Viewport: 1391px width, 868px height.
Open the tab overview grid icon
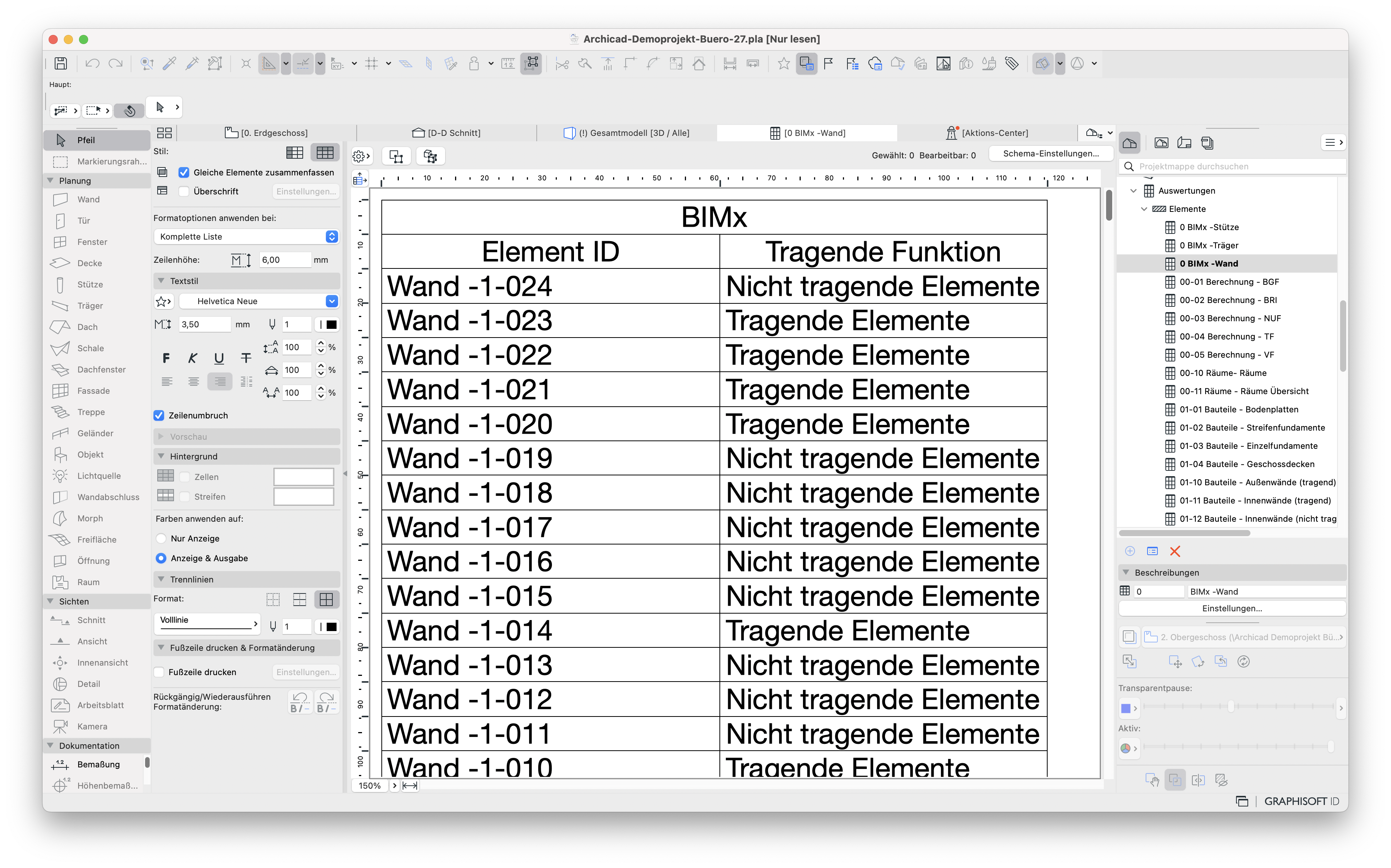pos(164,133)
